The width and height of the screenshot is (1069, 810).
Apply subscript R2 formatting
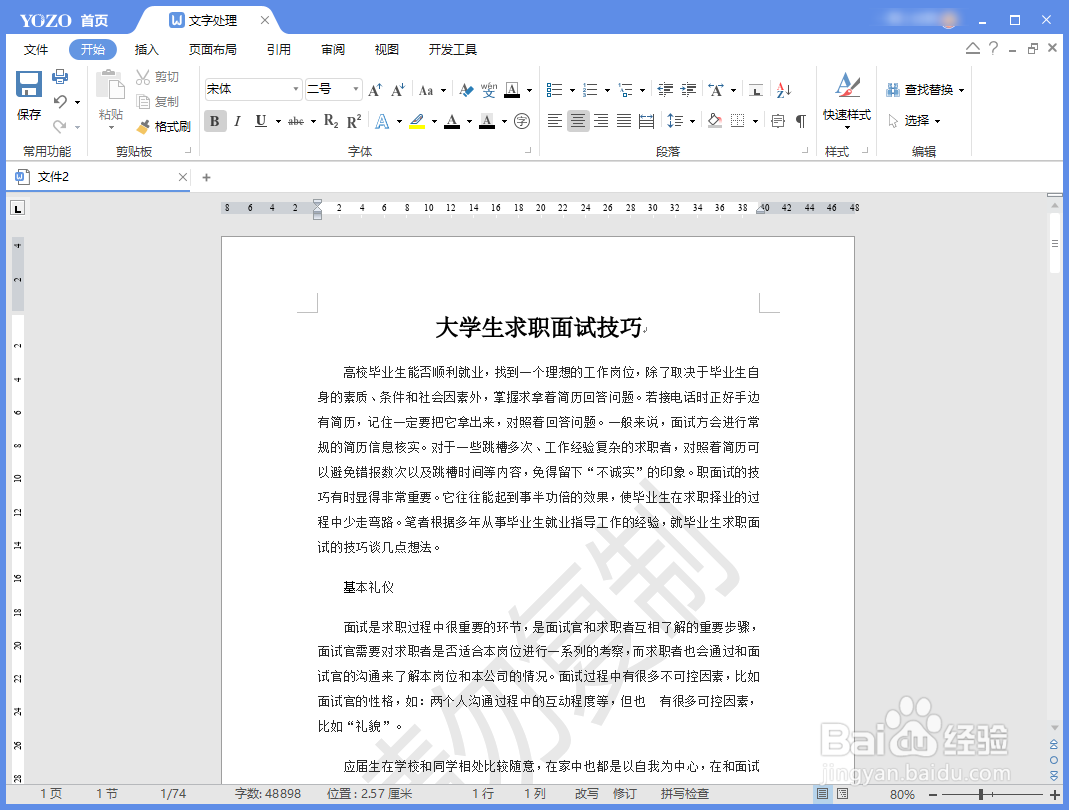tap(331, 121)
